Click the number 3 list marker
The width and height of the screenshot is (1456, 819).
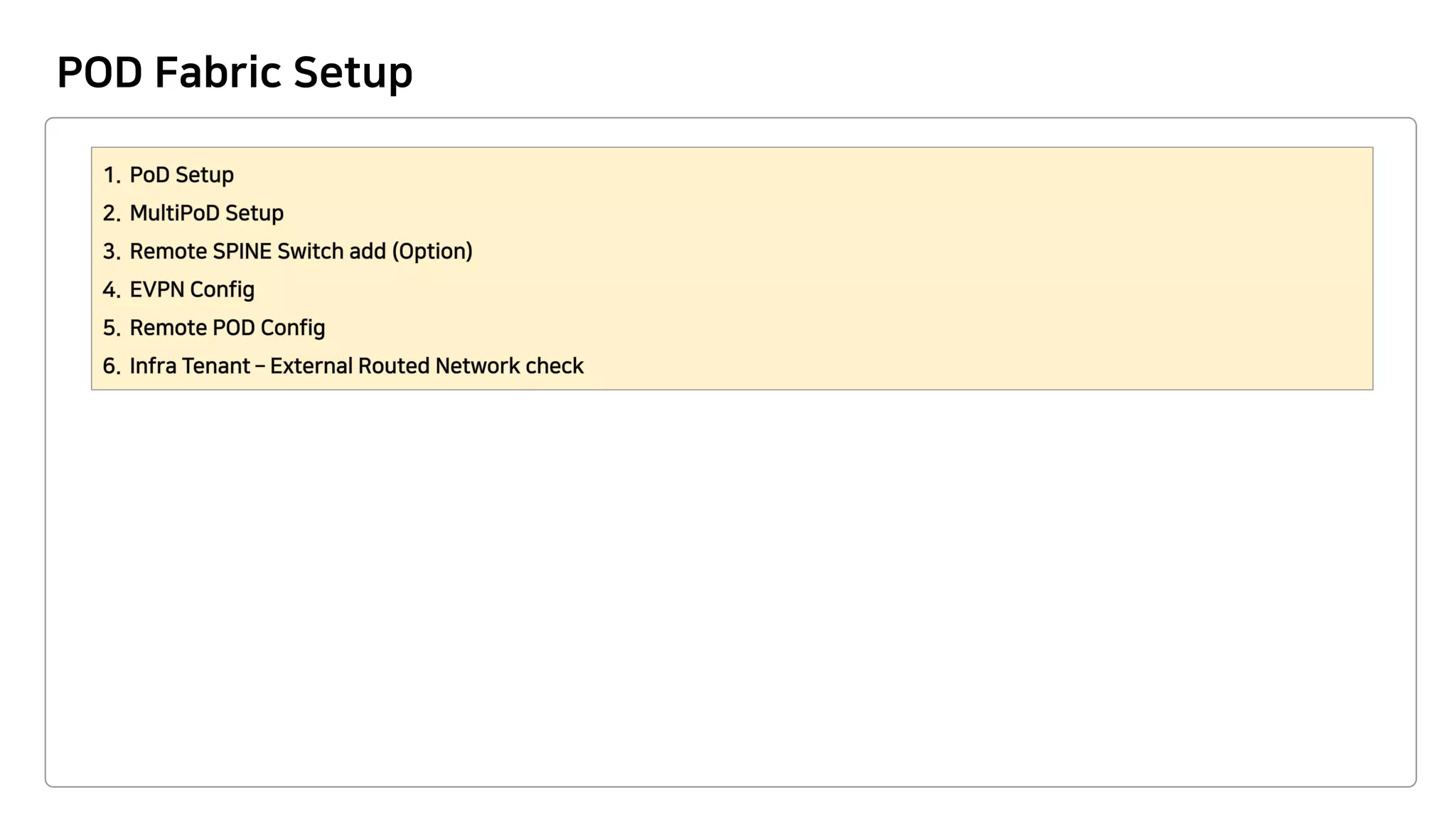point(112,252)
